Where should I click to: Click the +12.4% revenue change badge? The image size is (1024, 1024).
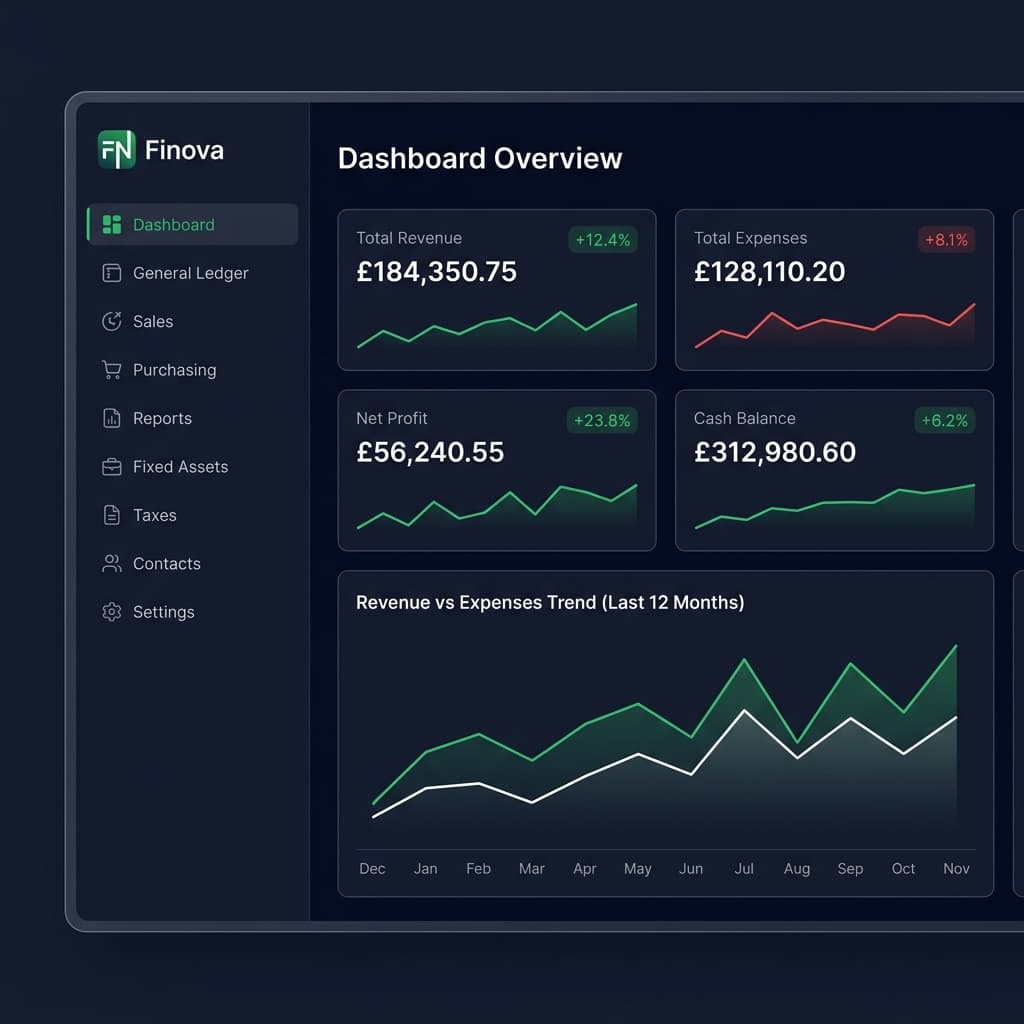click(x=603, y=240)
